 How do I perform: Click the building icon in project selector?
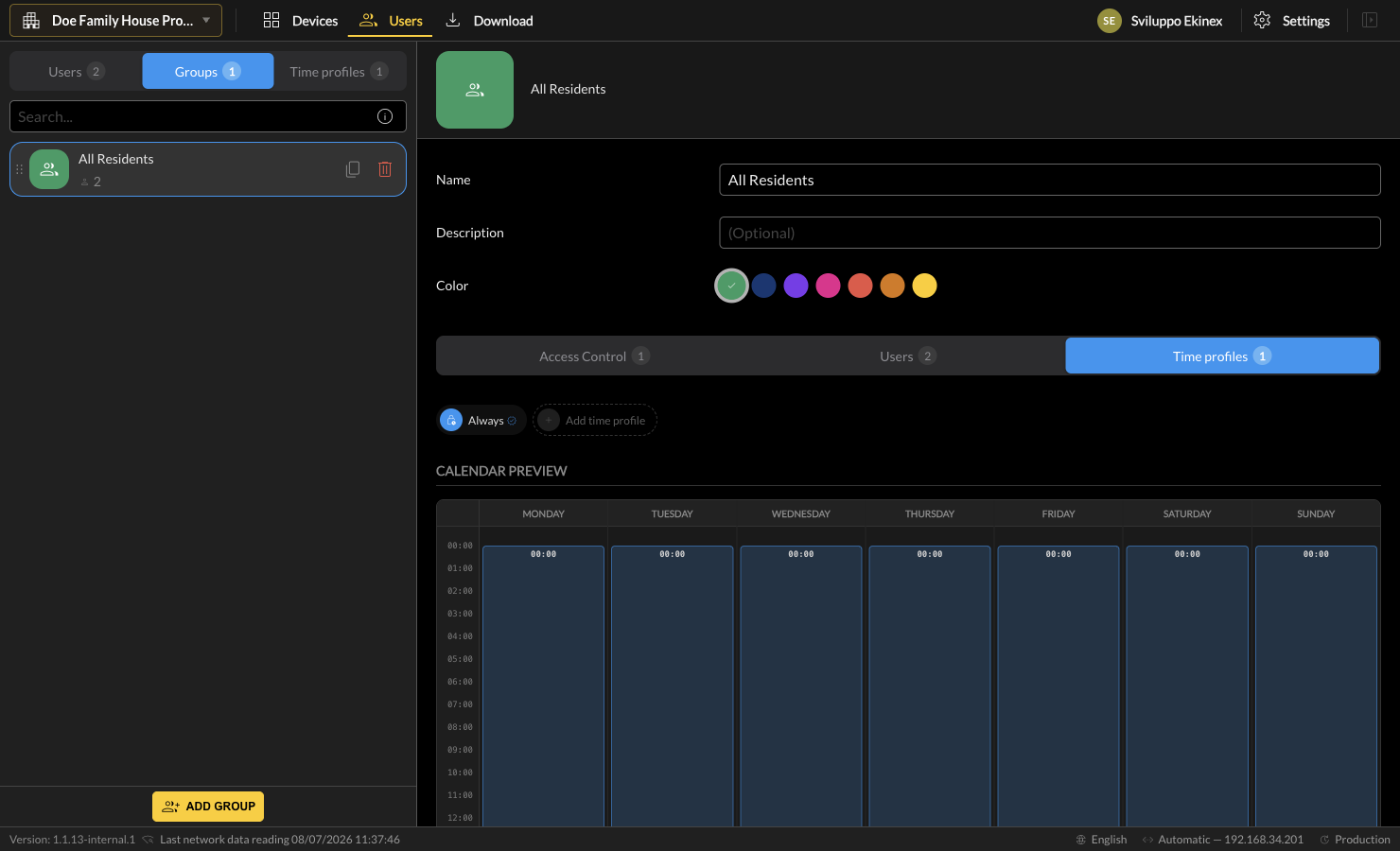[x=31, y=20]
